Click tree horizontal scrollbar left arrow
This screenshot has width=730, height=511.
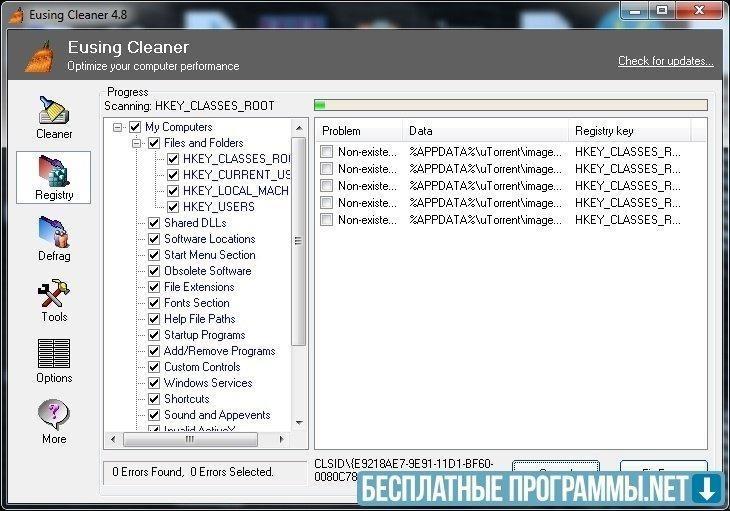pyautogui.click(x=113, y=439)
